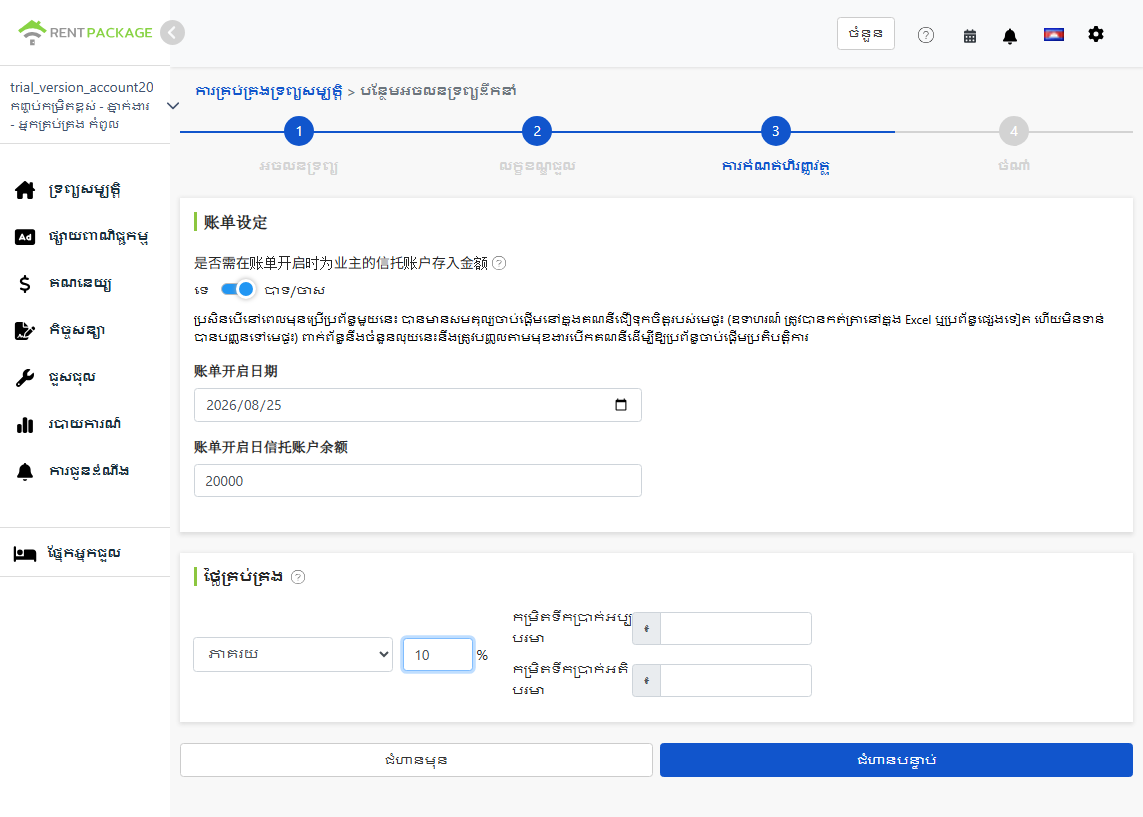The image size is (1143, 817).
Task: Click the bed icon tenant section
Action: pyautogui.click(x=25, y=554)
